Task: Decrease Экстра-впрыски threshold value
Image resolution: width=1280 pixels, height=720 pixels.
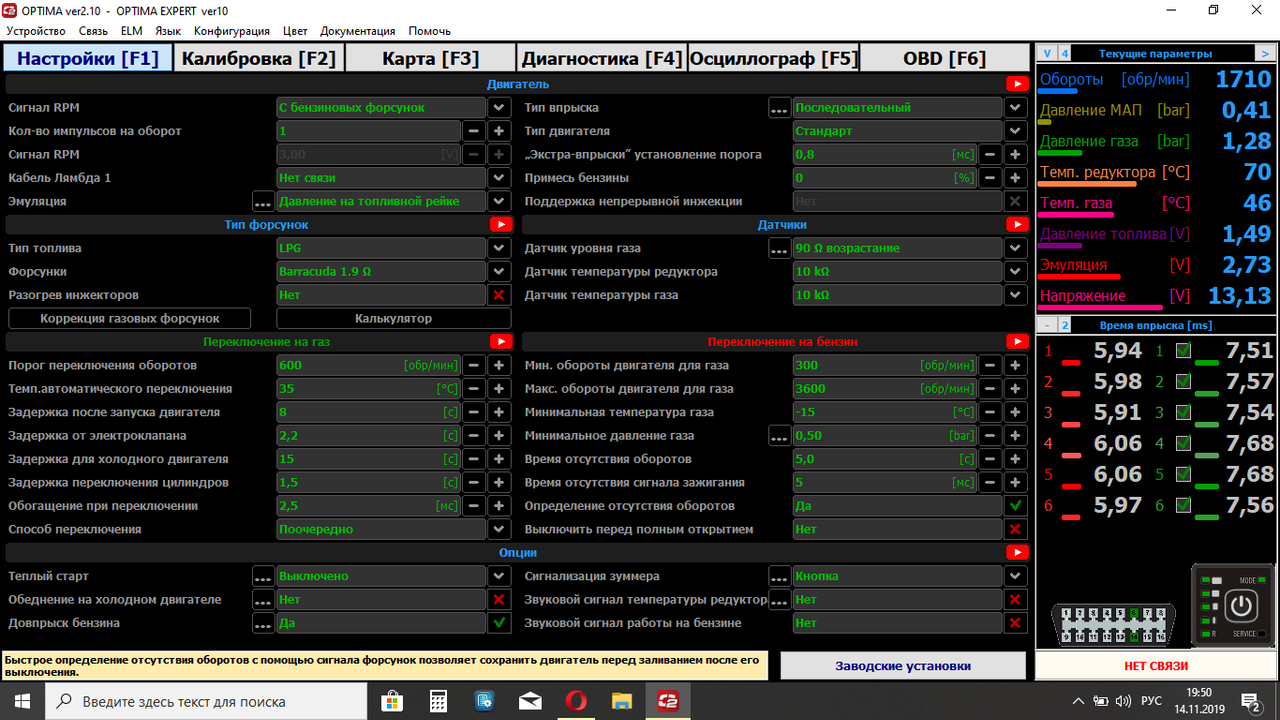Action: tap(989, 155)
